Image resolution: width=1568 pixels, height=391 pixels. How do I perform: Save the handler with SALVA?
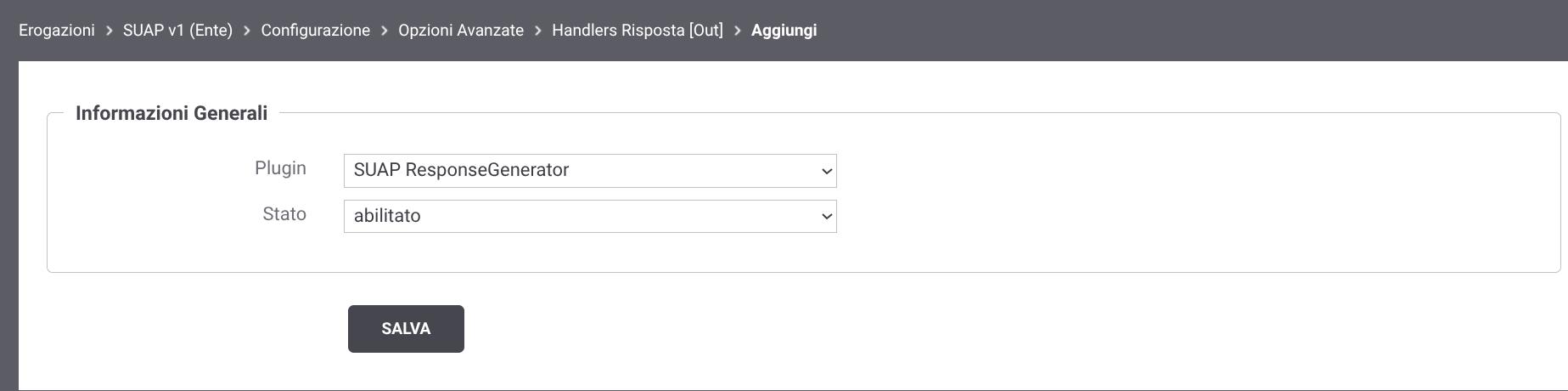[406, 329]
